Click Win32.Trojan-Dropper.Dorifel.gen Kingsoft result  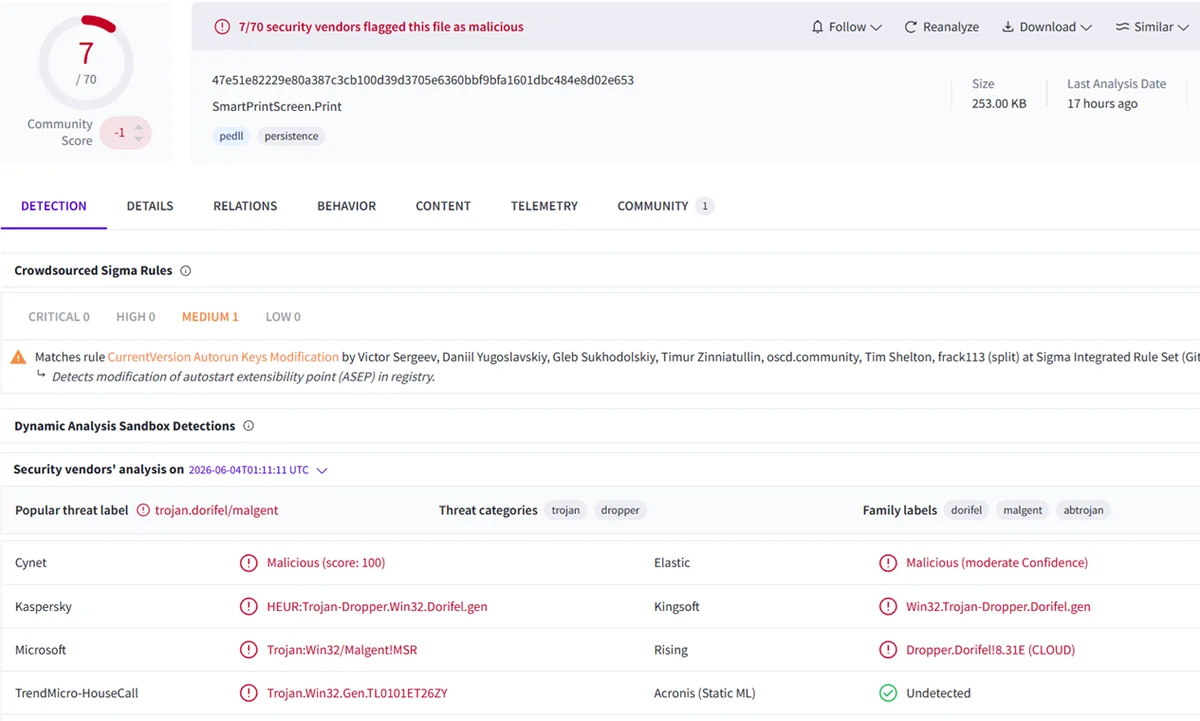[998, 607]
